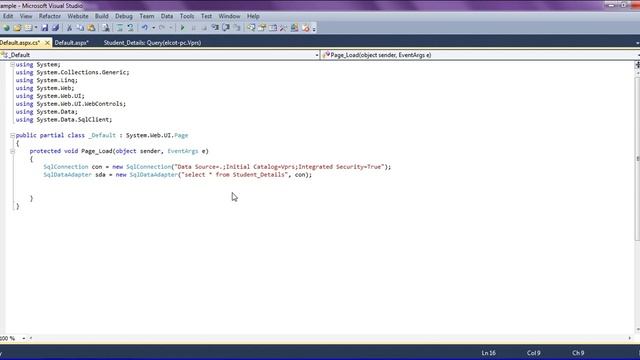Click the SqlConnection con code line
Viewport: 640px width, 360px height.
217,167
